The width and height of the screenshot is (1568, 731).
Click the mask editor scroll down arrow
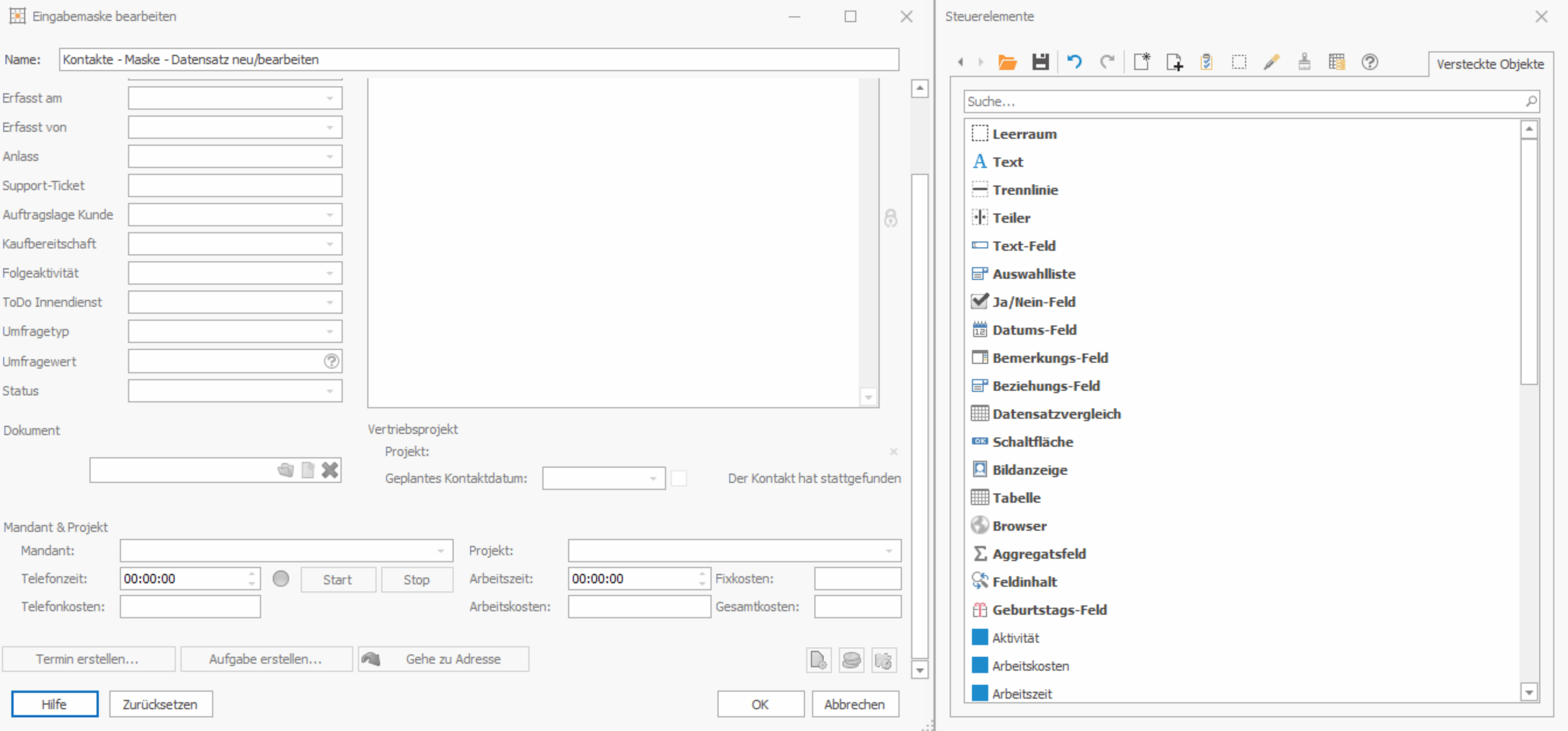920,670
